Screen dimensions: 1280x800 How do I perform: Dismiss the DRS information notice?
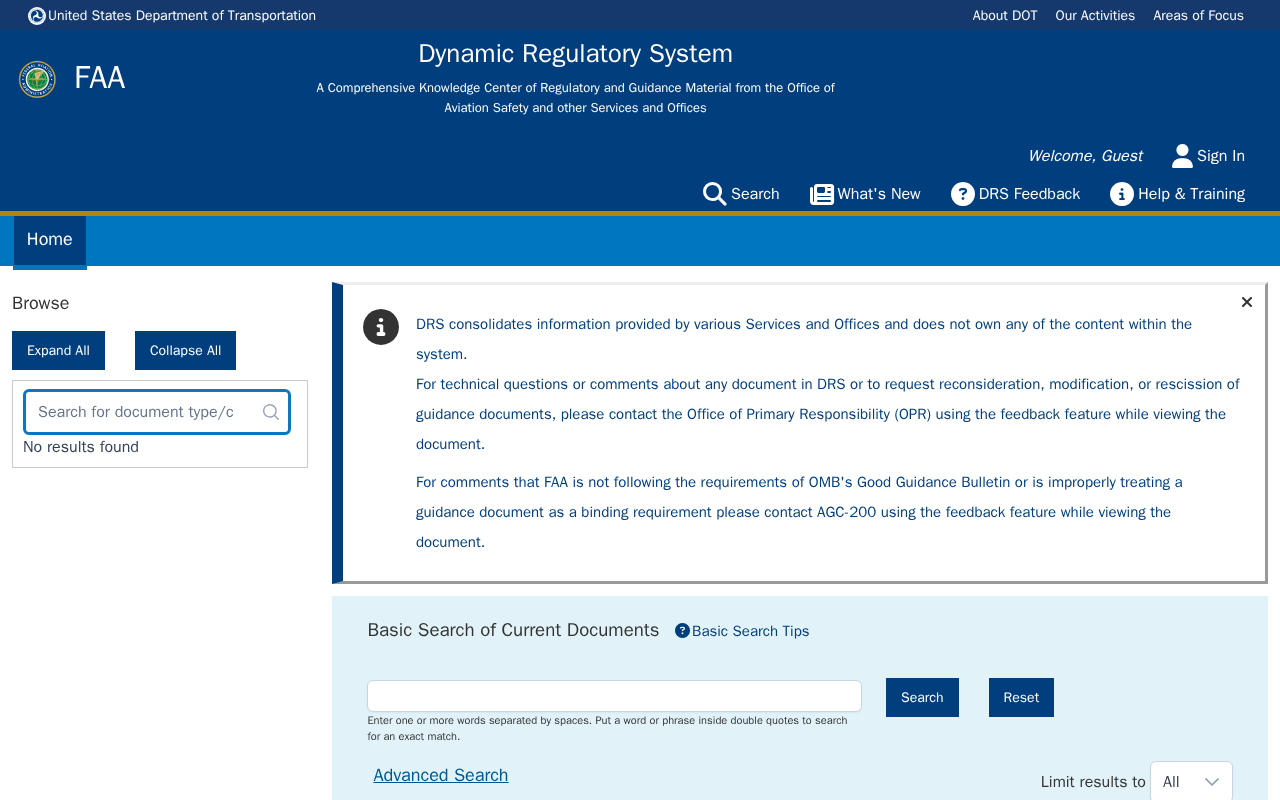point(1246,302)
